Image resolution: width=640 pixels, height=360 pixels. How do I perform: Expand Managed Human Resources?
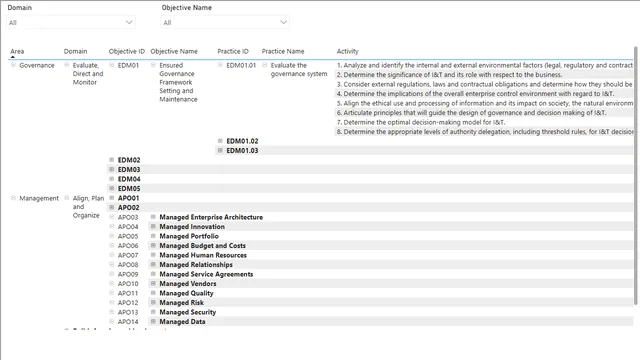tap(153, 255)
